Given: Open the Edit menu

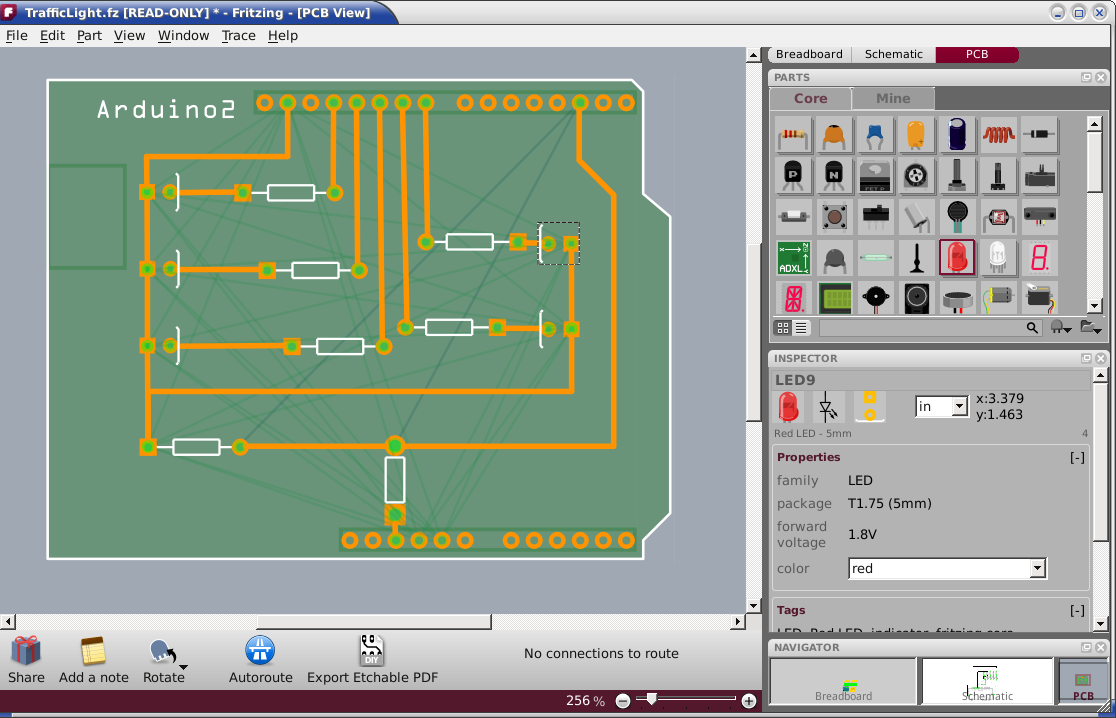Looking at the screenshot, I should (52, 36).
